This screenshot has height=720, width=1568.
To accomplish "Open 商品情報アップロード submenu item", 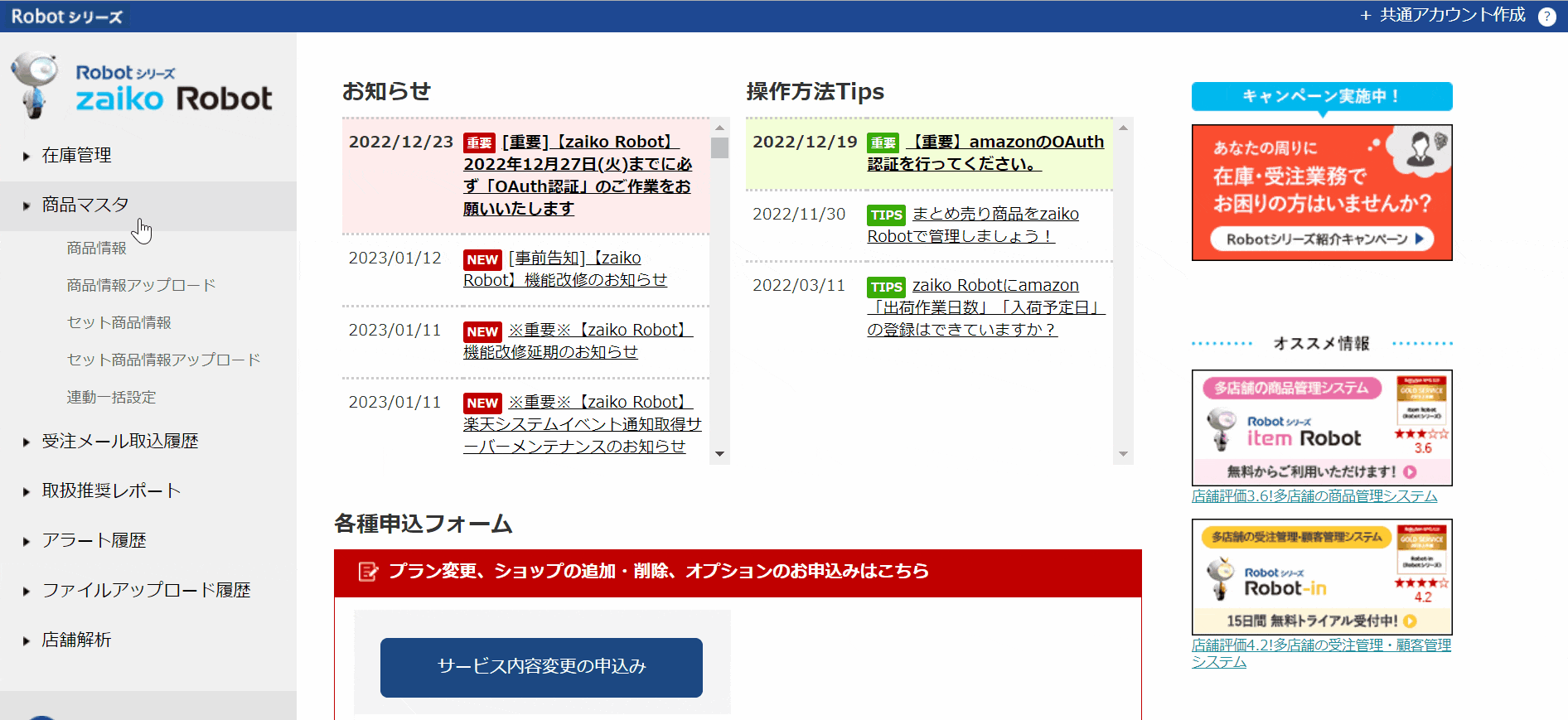I will click(x=141, y=285).
